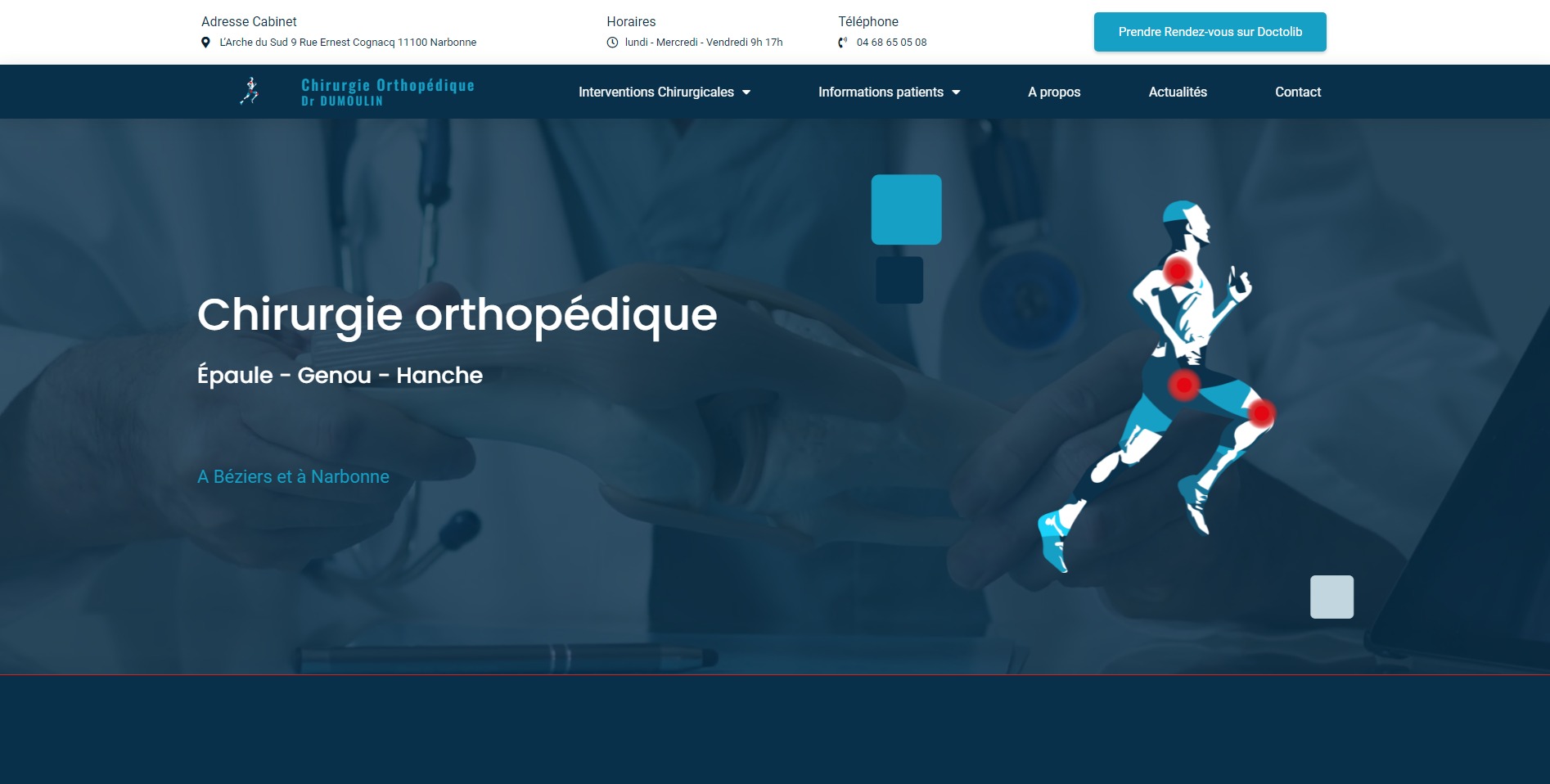
Task: Book appointment via Prendre Rendez-vous sur Doctolib
Action: 1210,32
